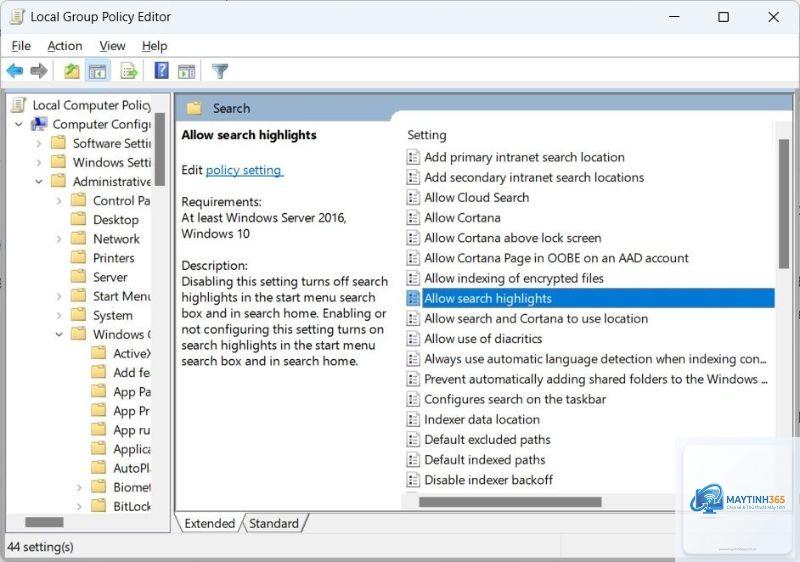Click the settings list horizontal scrollbar thumb
This screenshot has width=800, height=562.
click(x=510, y=502)
